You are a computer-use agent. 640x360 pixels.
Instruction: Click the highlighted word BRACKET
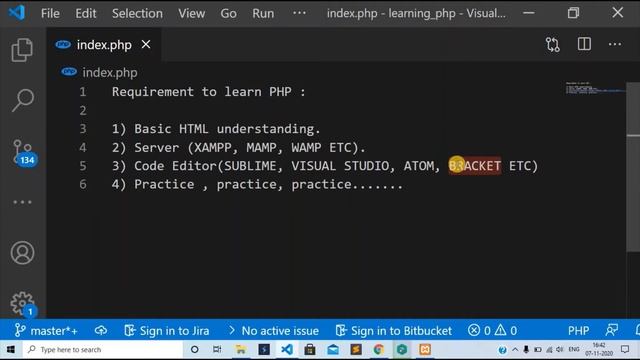click(x=475, y=166)
